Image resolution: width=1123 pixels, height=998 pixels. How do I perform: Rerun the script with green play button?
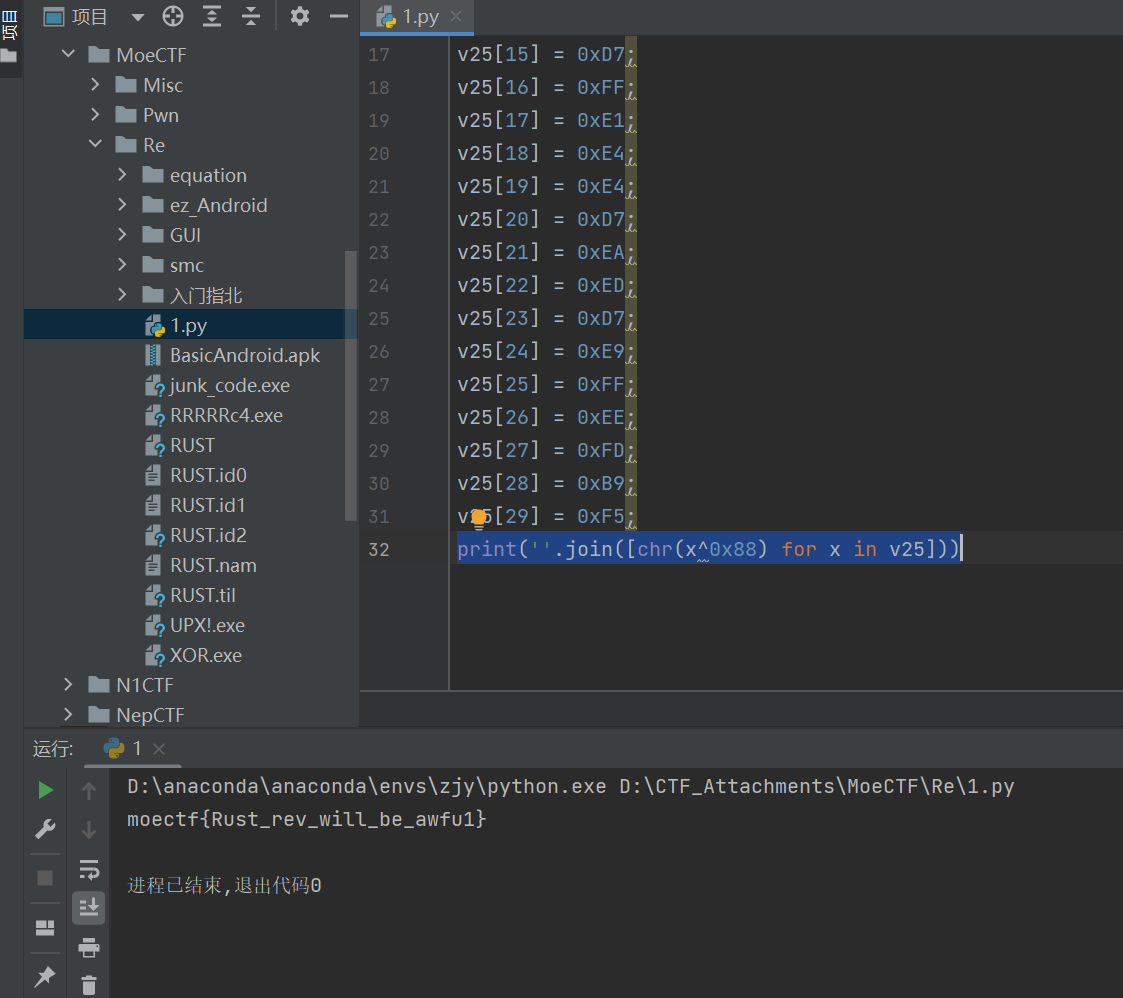(45, 790)
